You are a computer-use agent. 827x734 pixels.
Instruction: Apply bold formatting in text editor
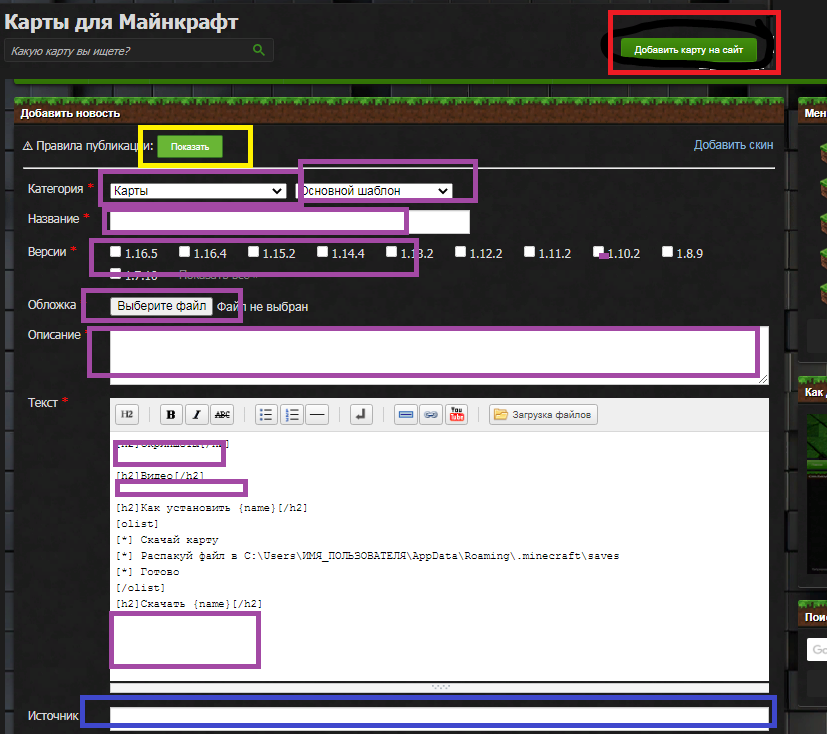click(x=171, y=414)
